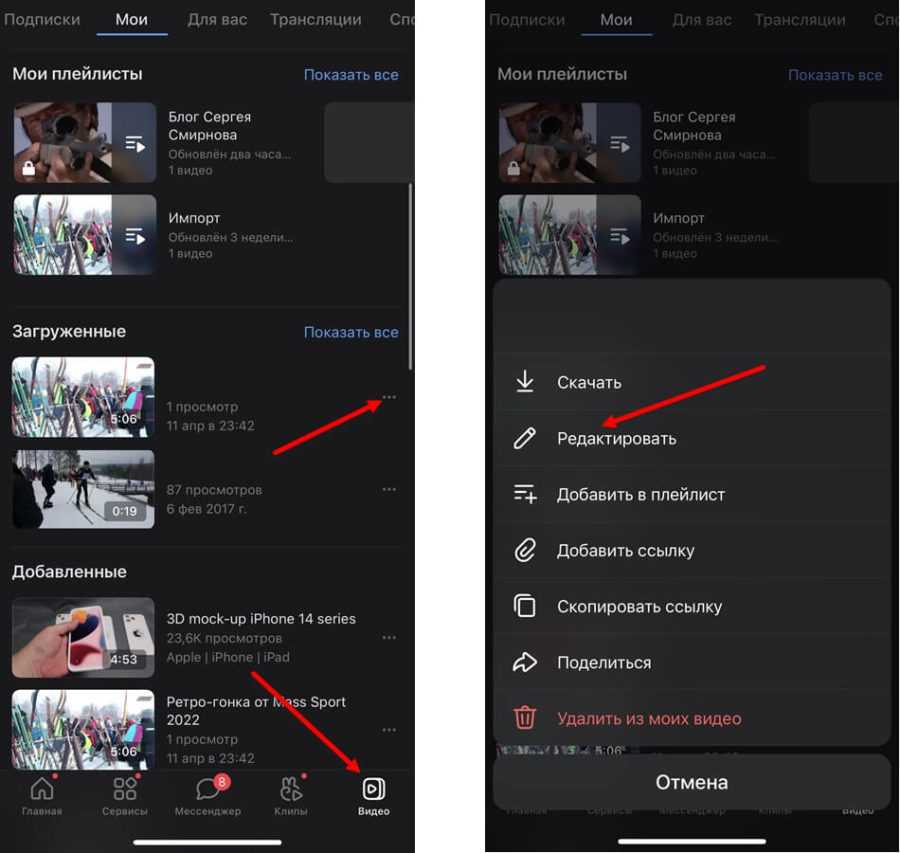Tap the pencil icon beside Редактировать
Image resolution: width=900 pixels, height=853 pixels.
point(525,438)
